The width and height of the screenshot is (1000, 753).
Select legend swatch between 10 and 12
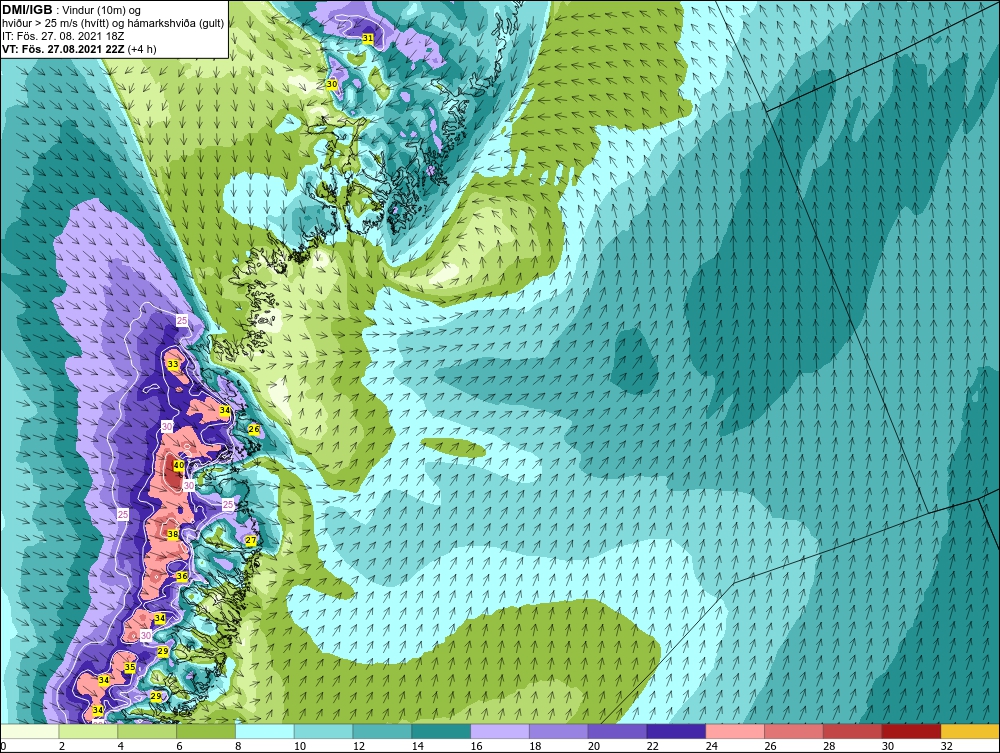click(x=323, y=731)
